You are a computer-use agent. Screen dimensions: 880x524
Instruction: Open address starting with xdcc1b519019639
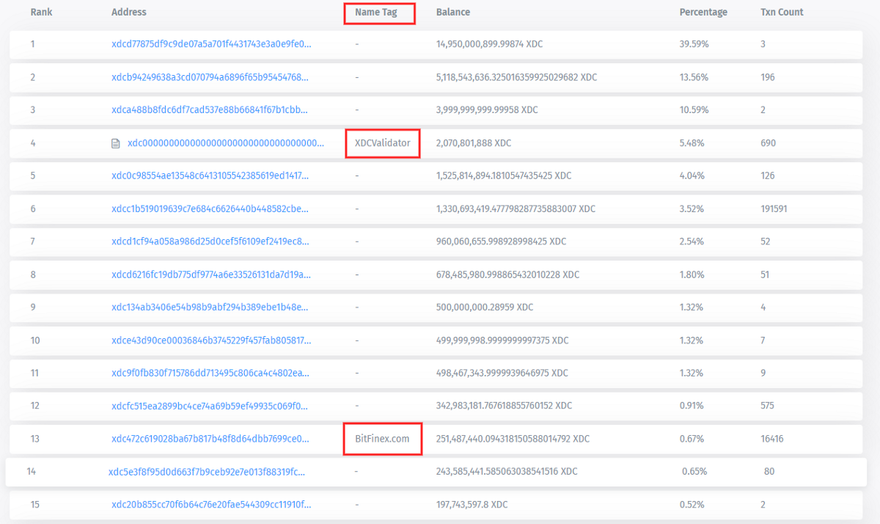click(210, 209)
